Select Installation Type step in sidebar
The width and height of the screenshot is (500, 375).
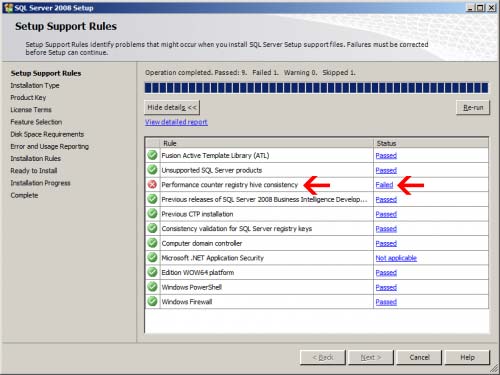[35, 86]
